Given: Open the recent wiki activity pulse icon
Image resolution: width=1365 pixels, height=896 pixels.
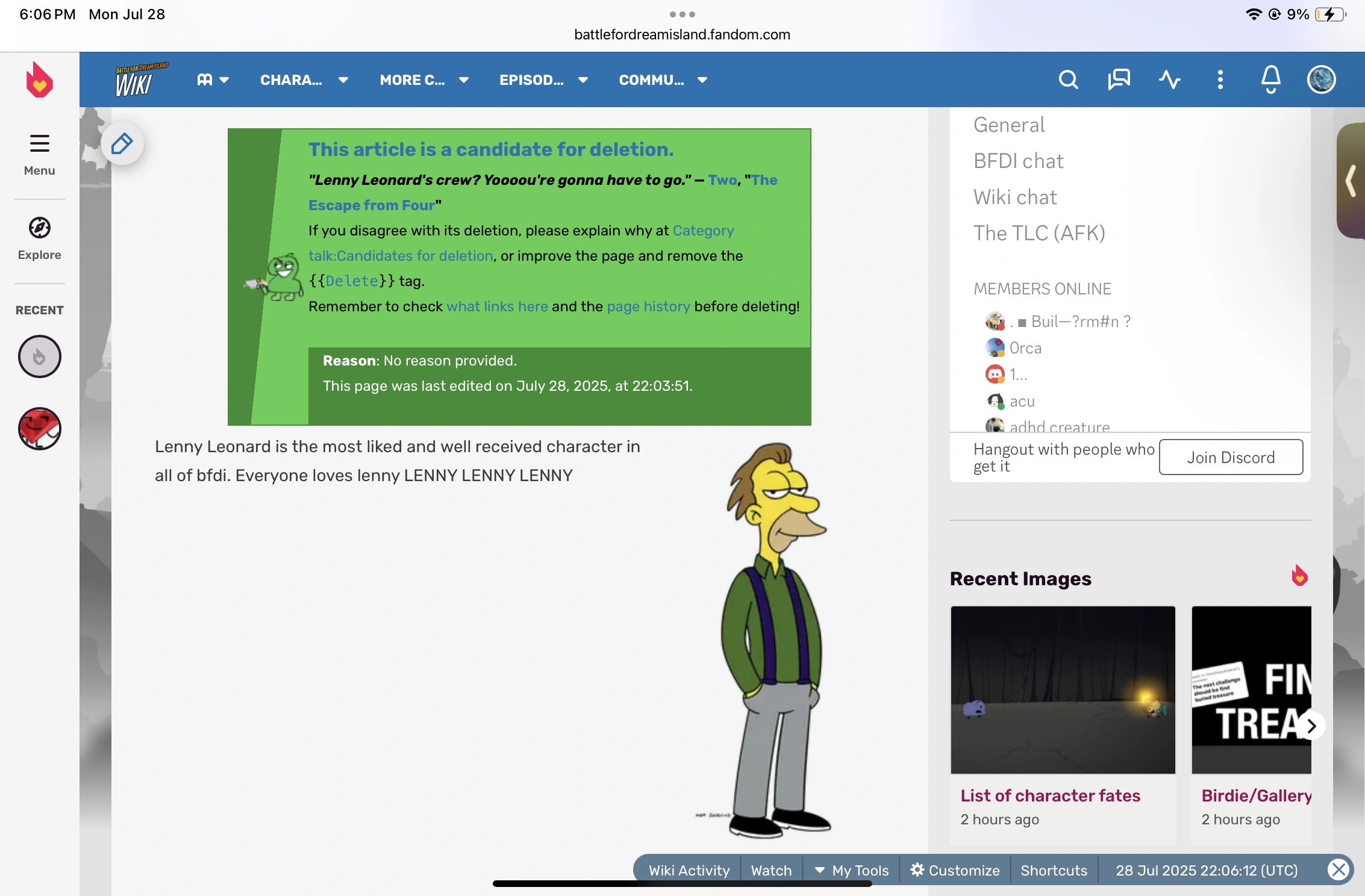Looking at the screenshot, I should [1169, 79].
